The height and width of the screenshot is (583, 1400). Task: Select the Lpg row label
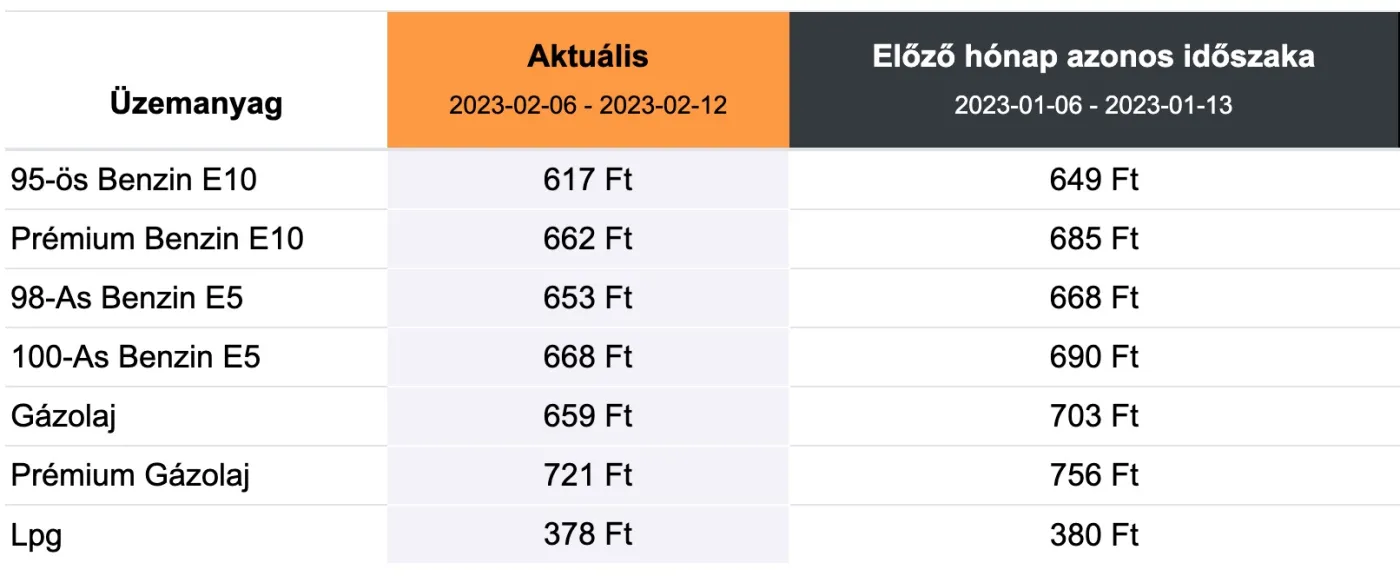[x=37, y=535]
